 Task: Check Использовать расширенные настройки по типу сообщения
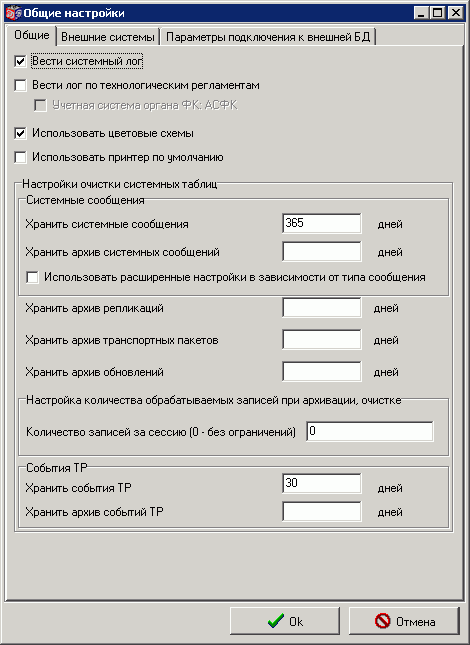[32, 277]
